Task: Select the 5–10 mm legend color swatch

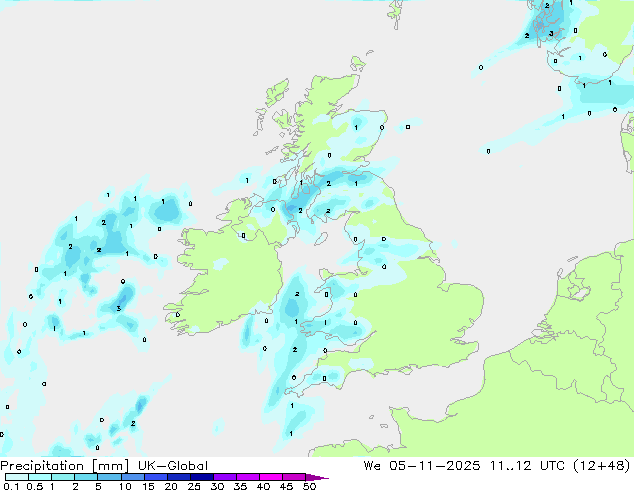Action: pyautogui.click(x=109, y=477)
